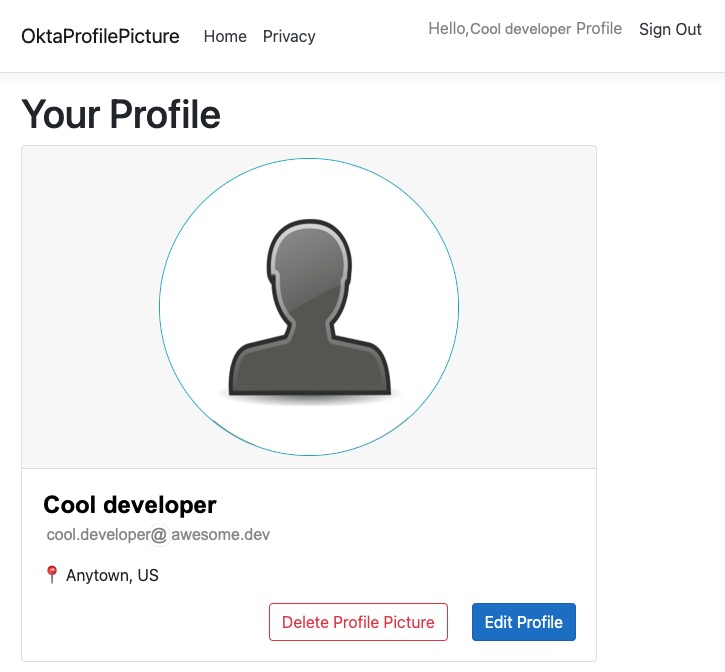This screenshot has width=725, height=672.
Task: Open the Privacy page
Action: click(289, 36)
